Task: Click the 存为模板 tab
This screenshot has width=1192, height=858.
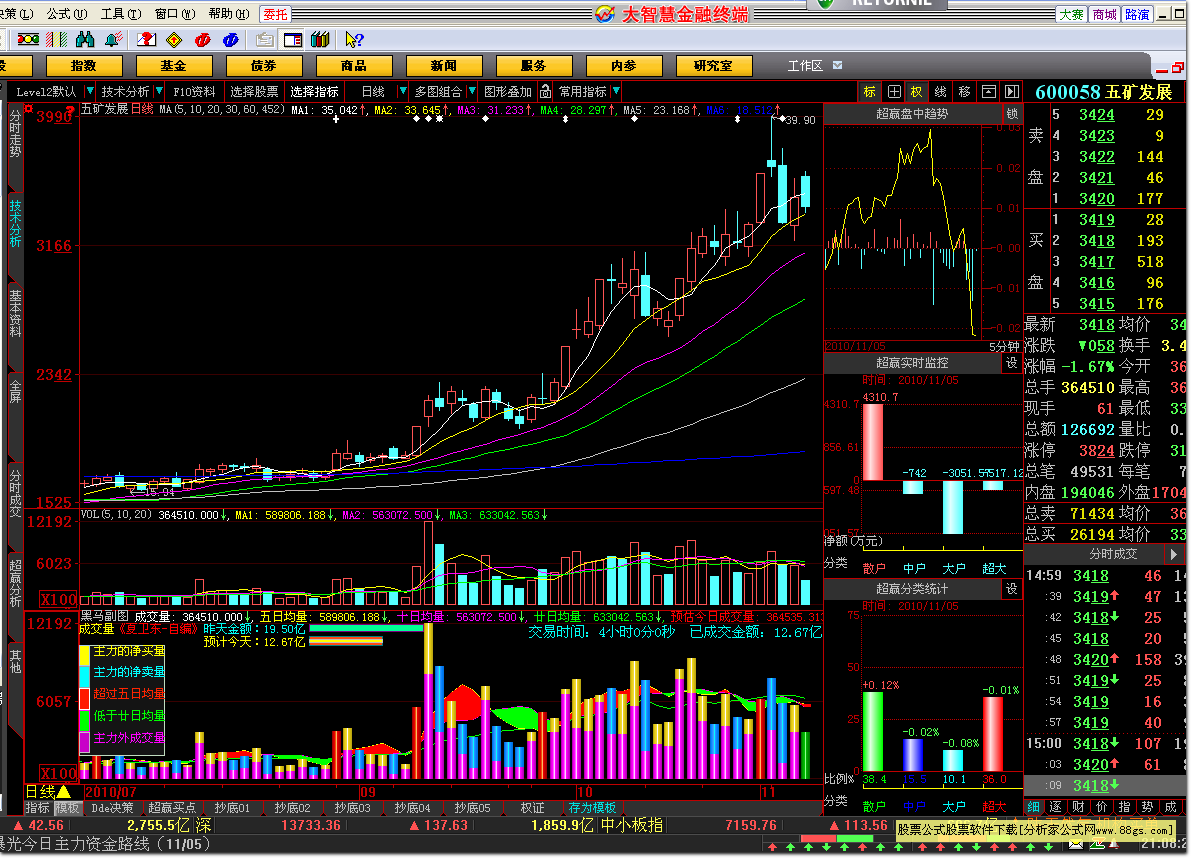Action: 592,808
